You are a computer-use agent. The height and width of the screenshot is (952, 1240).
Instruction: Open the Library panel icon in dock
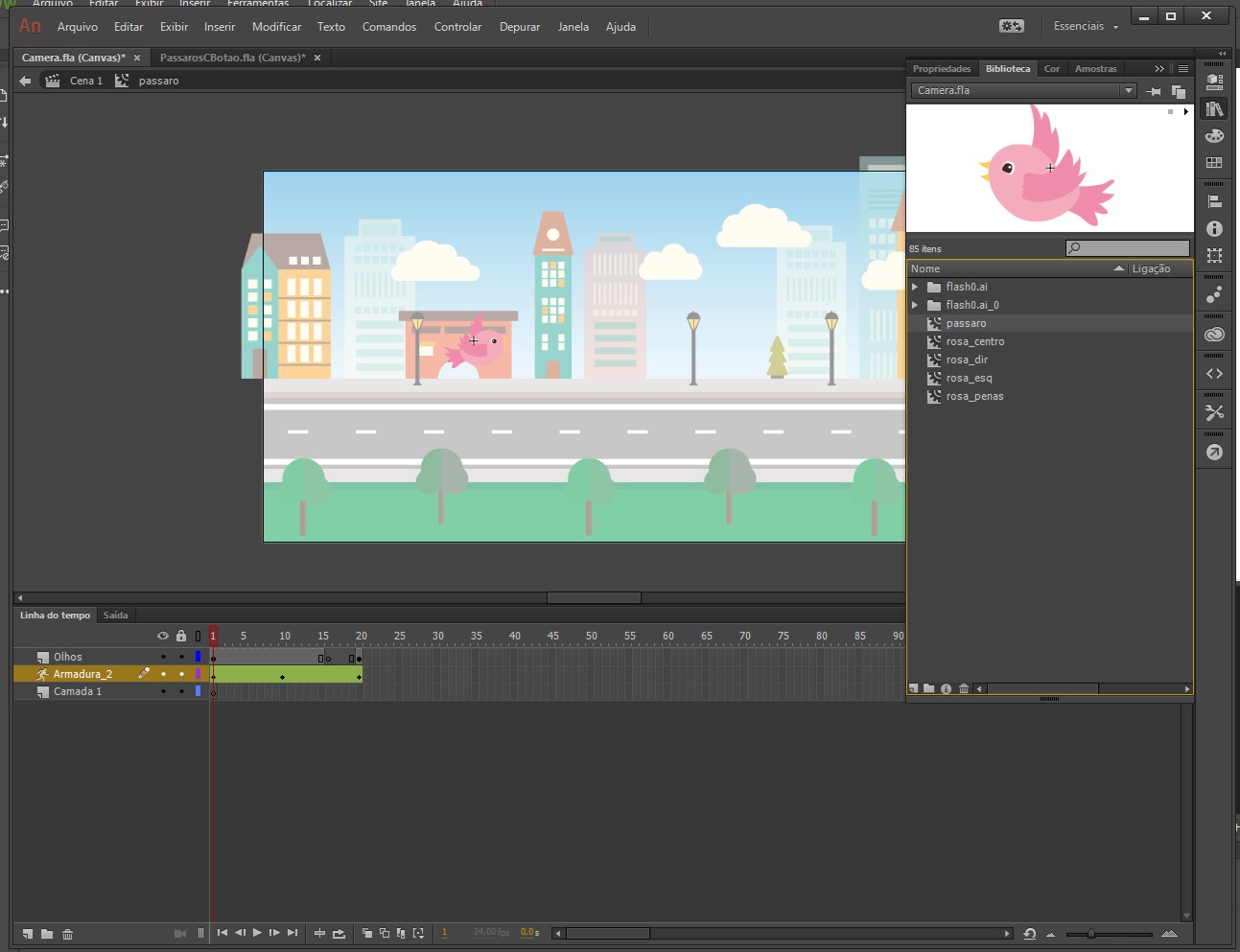tap(1214, 109)
